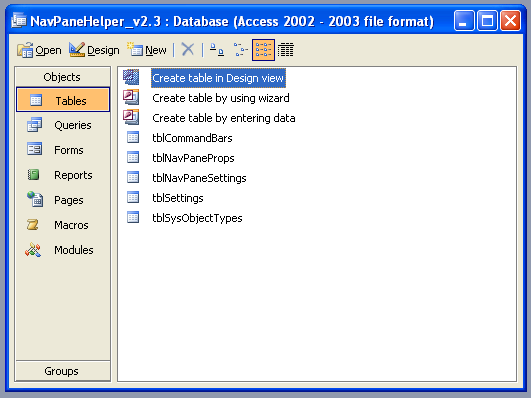Select tblNavPaneProps table name
This screenshot has height=398, width=531.
tap(193, 158)
